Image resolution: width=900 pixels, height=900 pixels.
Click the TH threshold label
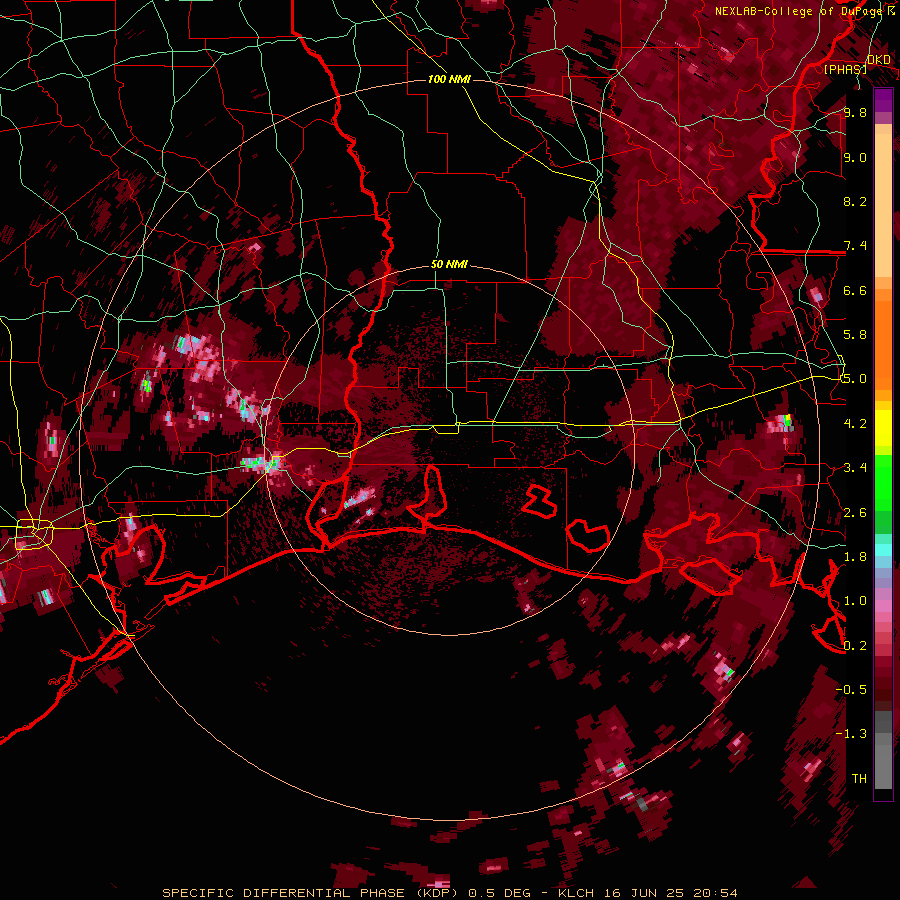[859, 778]
